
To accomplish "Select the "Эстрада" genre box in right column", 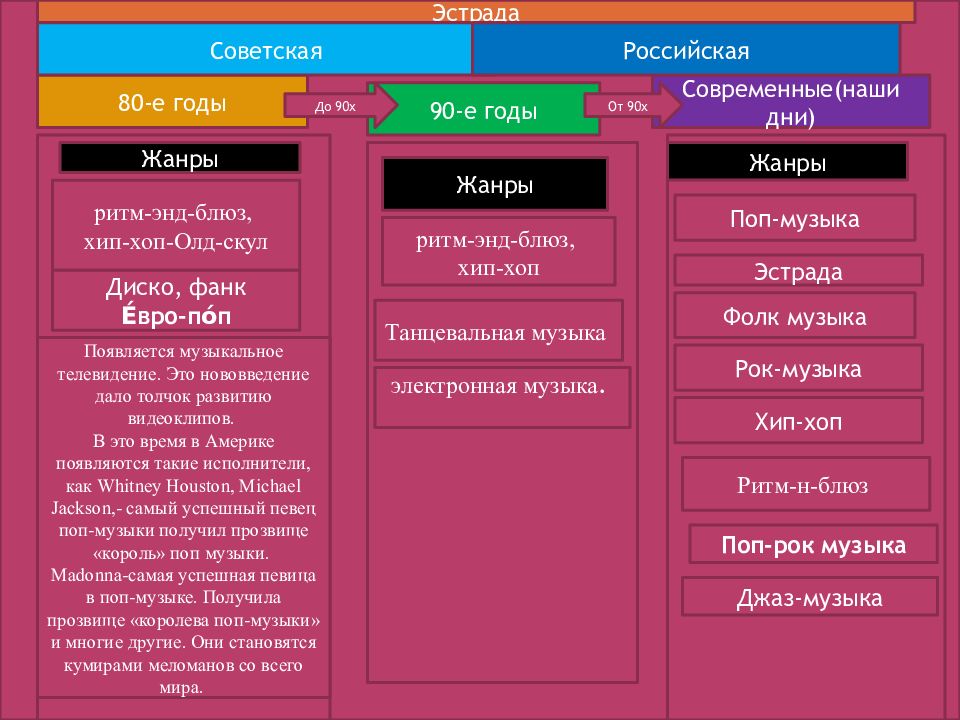I will [798, 271].
